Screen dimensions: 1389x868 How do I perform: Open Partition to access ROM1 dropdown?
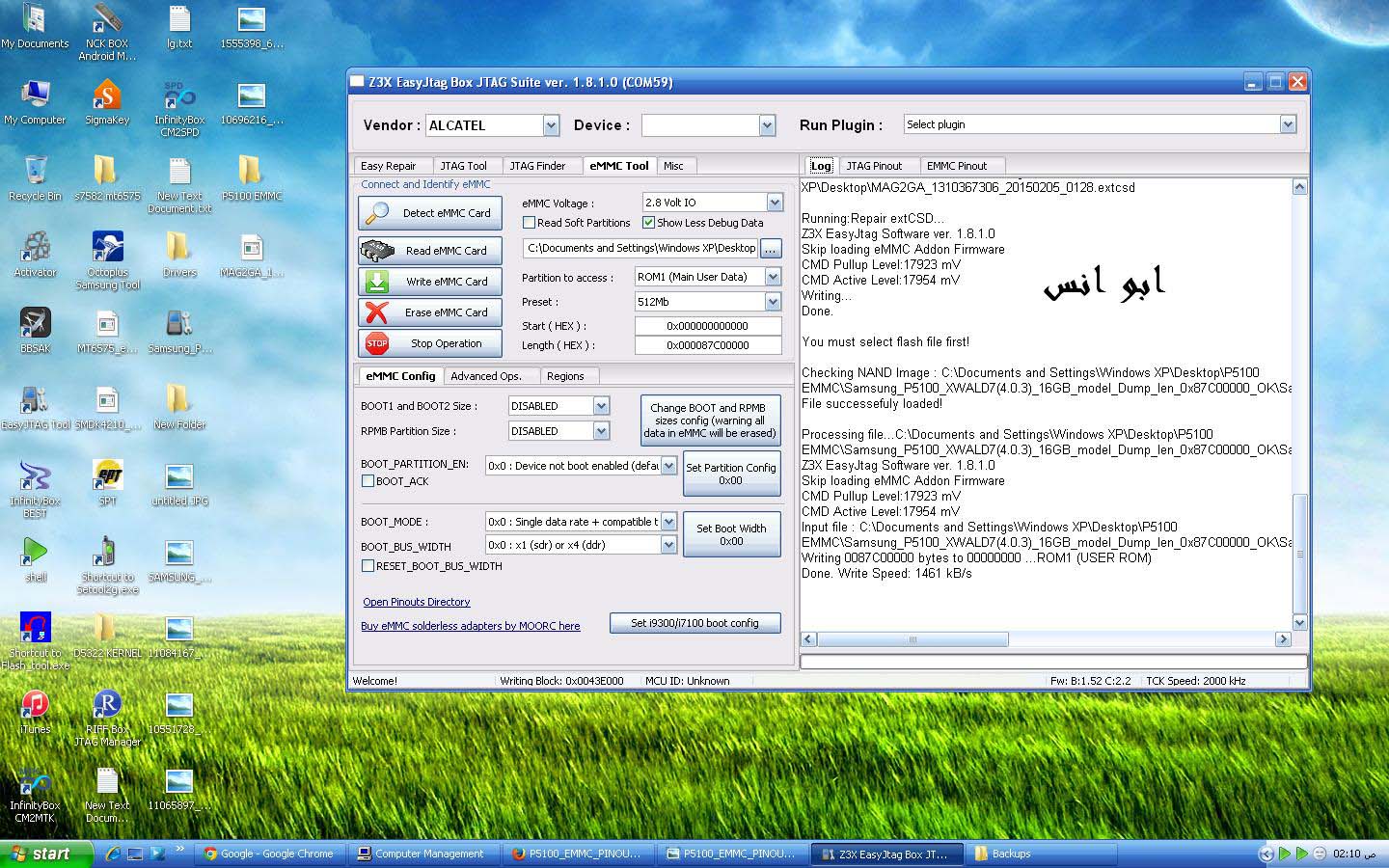[x=773, y=277]
